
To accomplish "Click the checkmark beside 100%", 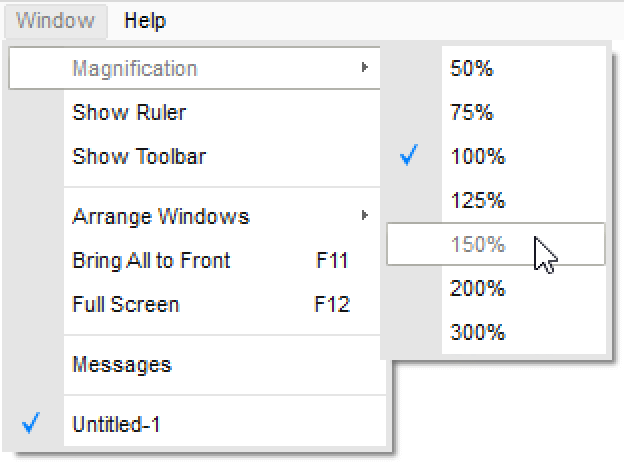I will pos(408,157).
